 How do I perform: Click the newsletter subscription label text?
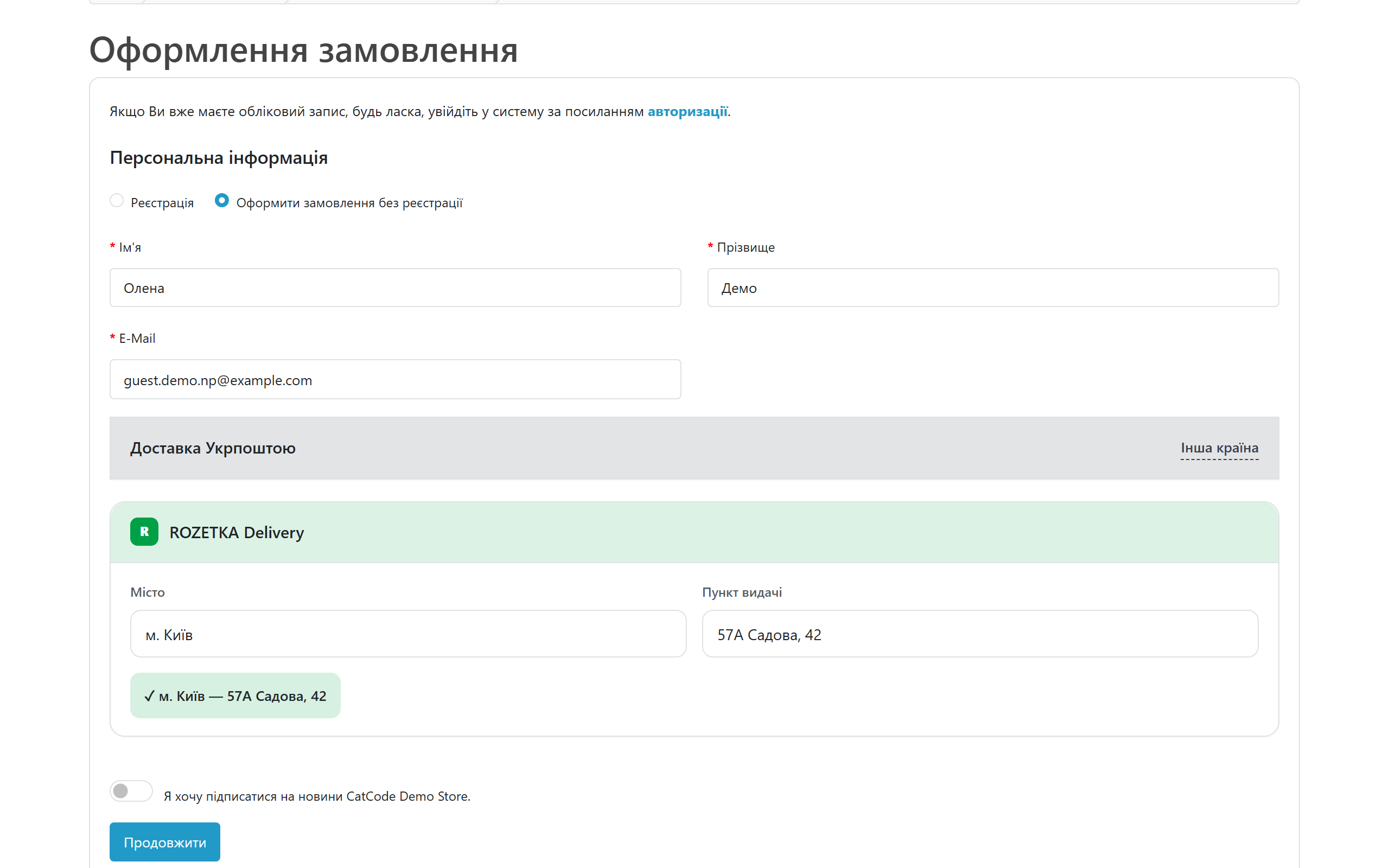pyautogui.click(x=317, y=796)
